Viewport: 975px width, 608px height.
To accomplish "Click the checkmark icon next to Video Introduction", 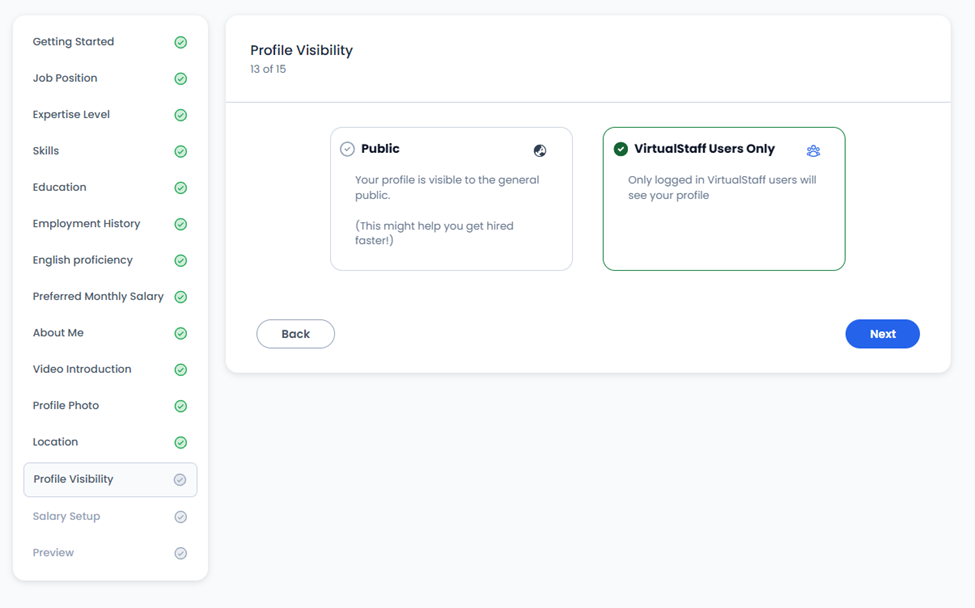I will pyautogui.click(x=180, y=370).
